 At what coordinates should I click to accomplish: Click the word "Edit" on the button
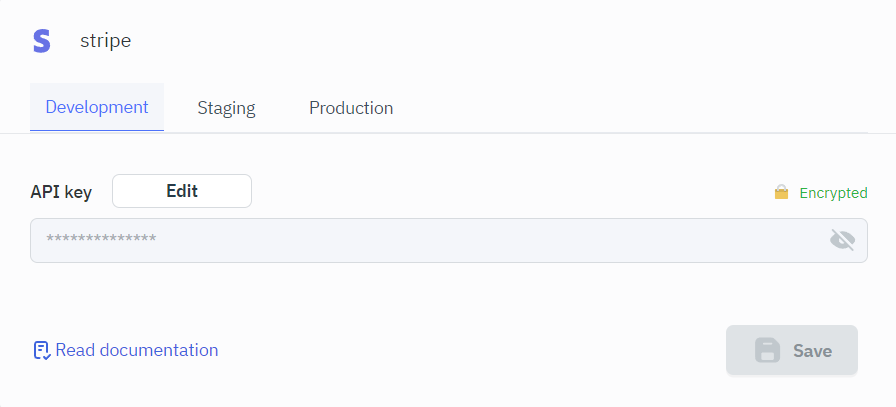coord(182,191)
